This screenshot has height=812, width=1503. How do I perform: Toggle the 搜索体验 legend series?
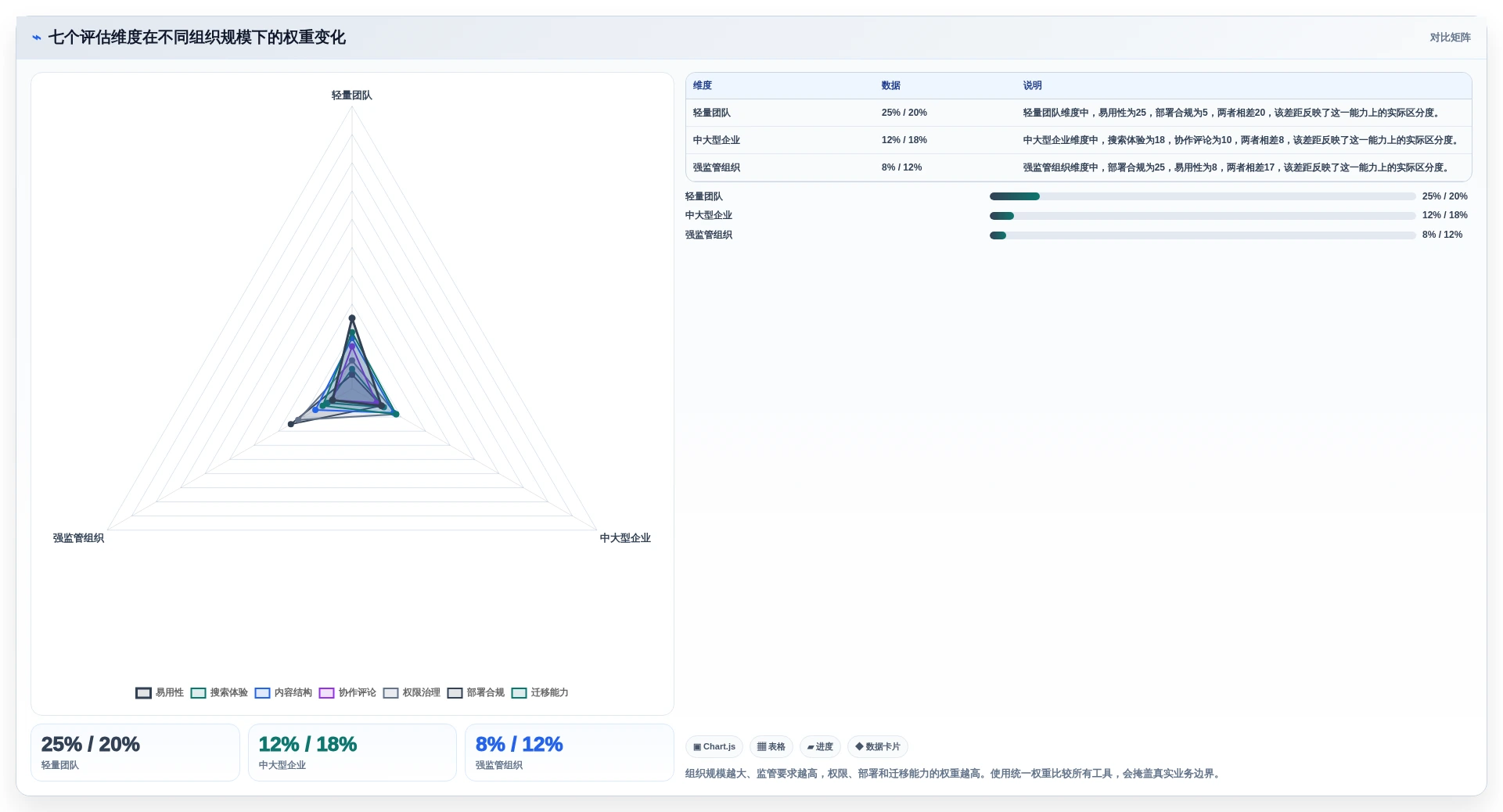pos(219,692)
